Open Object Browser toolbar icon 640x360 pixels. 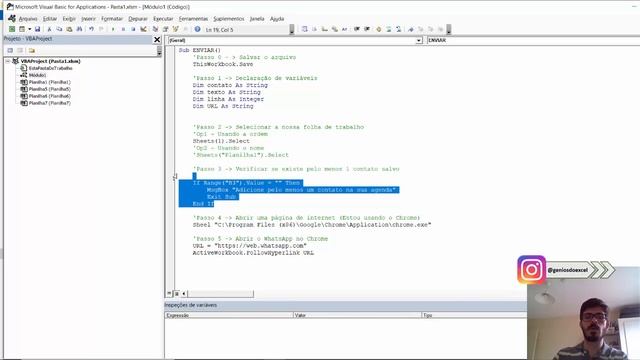(x=176, y=29)
